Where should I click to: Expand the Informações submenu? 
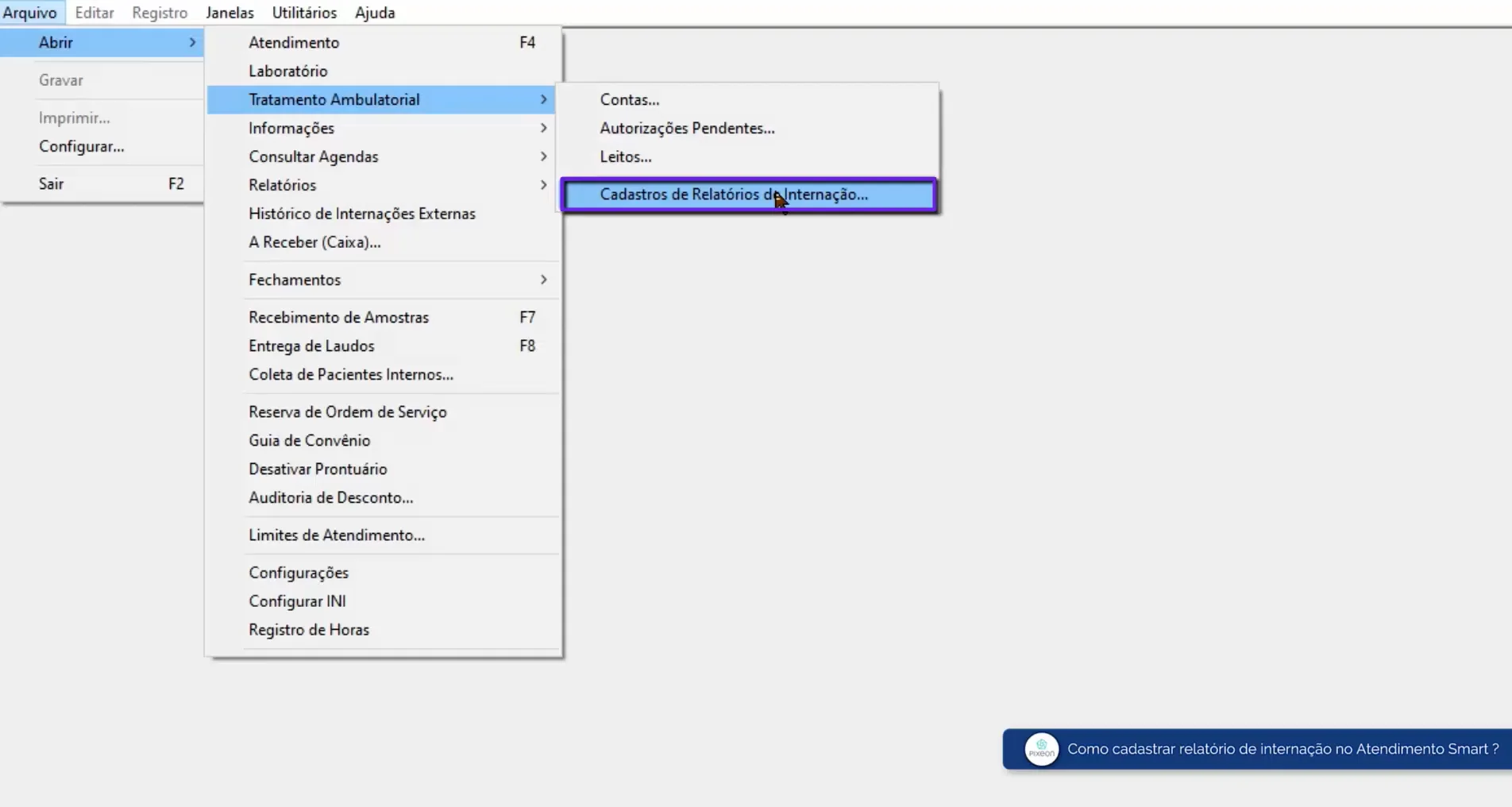click(383, 128)
